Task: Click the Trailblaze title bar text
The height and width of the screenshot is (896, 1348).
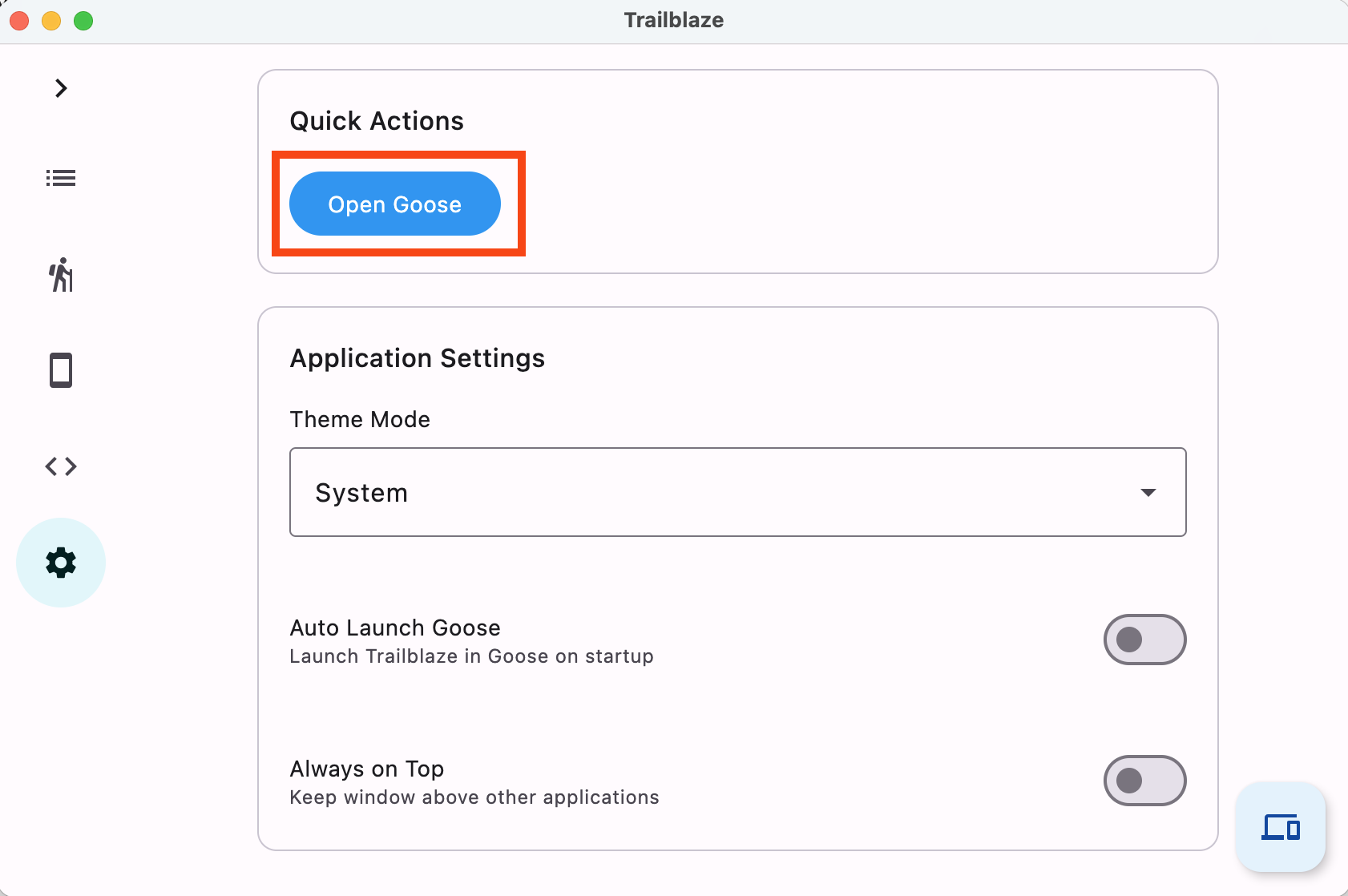Action: [673, 20]
